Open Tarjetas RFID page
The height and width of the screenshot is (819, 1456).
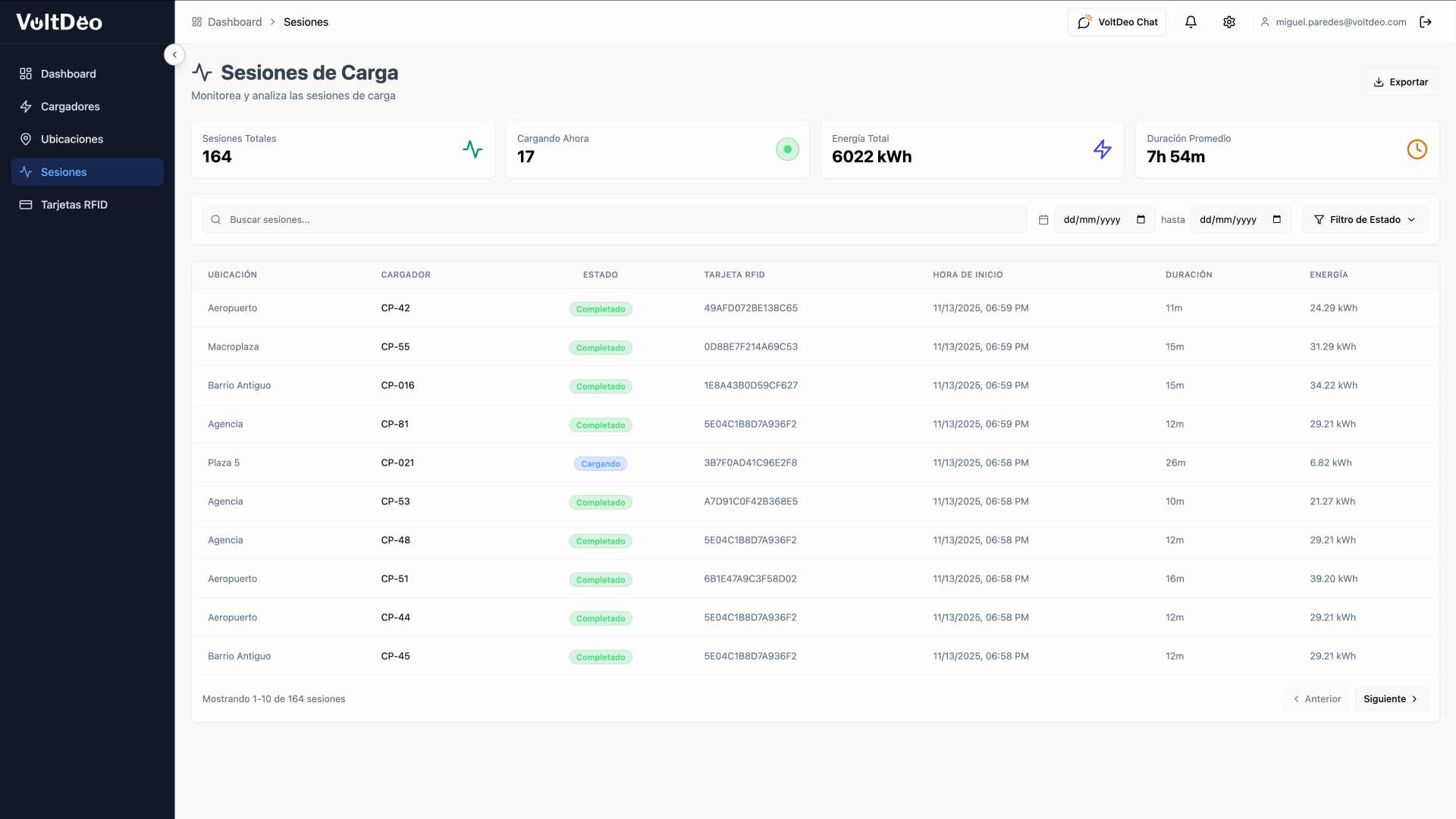click(x=87, y=205)
